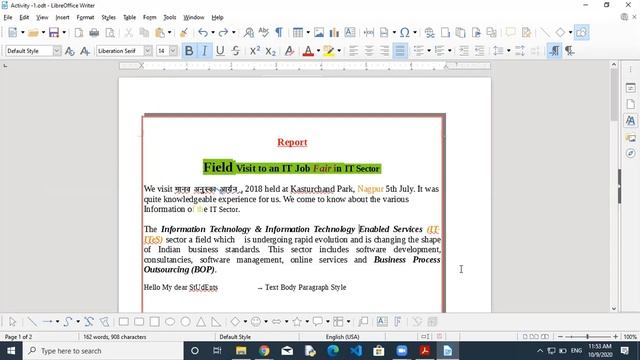Click the Strikethrough icon
The width and height of the screenshot is (640, 360).
236,51
